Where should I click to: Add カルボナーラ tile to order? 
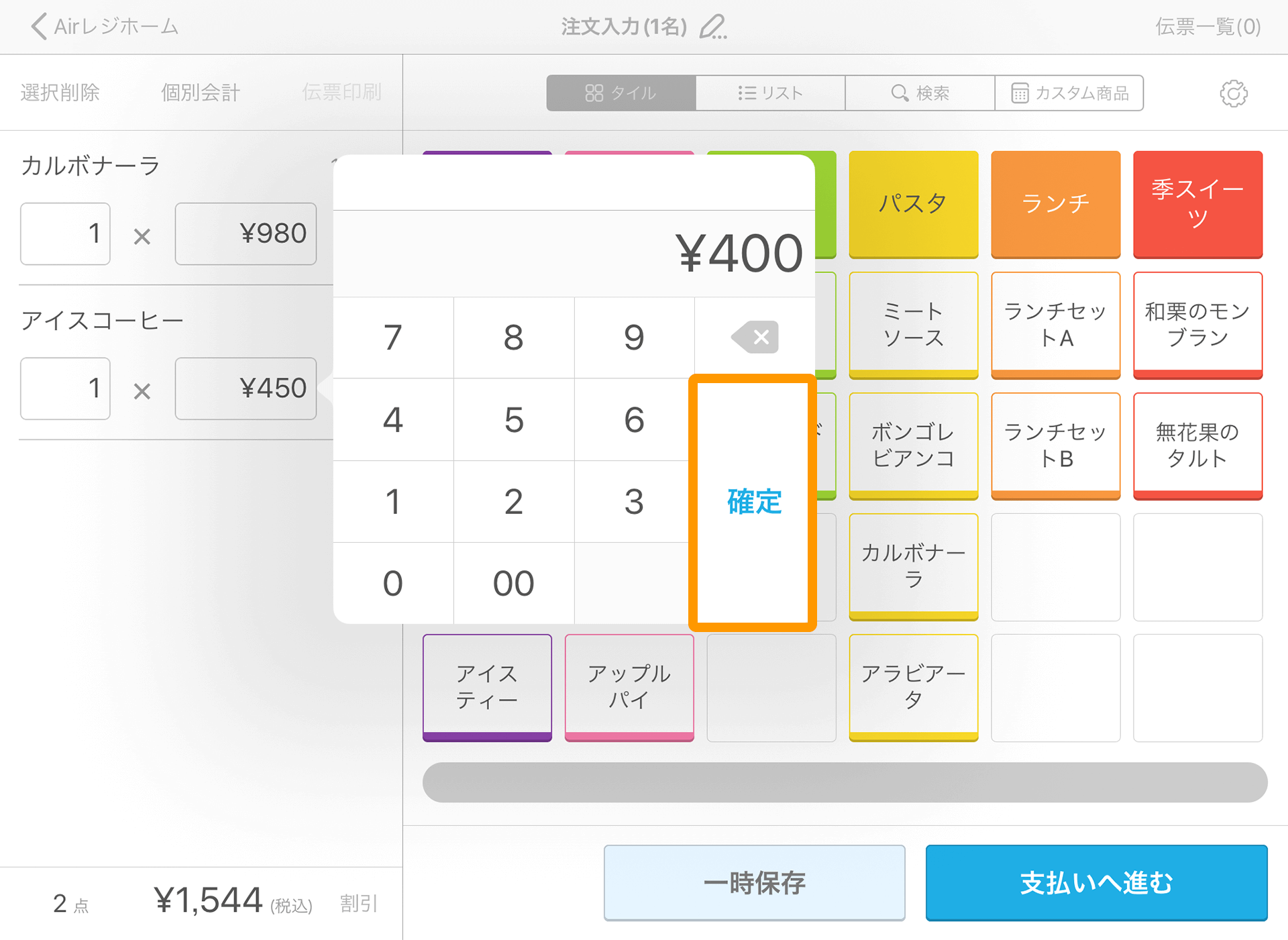point(913,567)
